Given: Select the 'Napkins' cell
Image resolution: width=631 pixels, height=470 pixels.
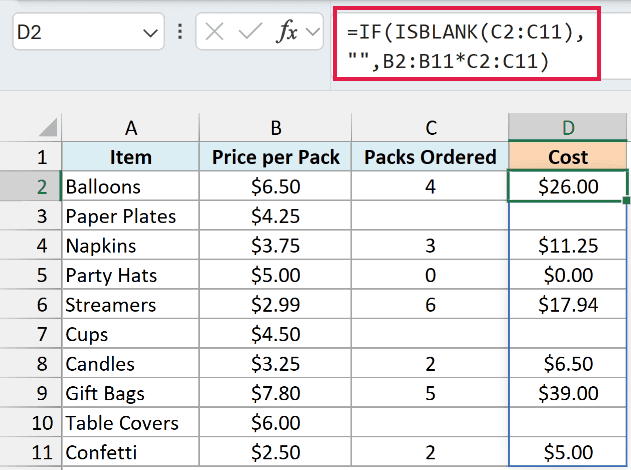Looking at the screenshot, I should pyautogui.click(x=130, y=245).
